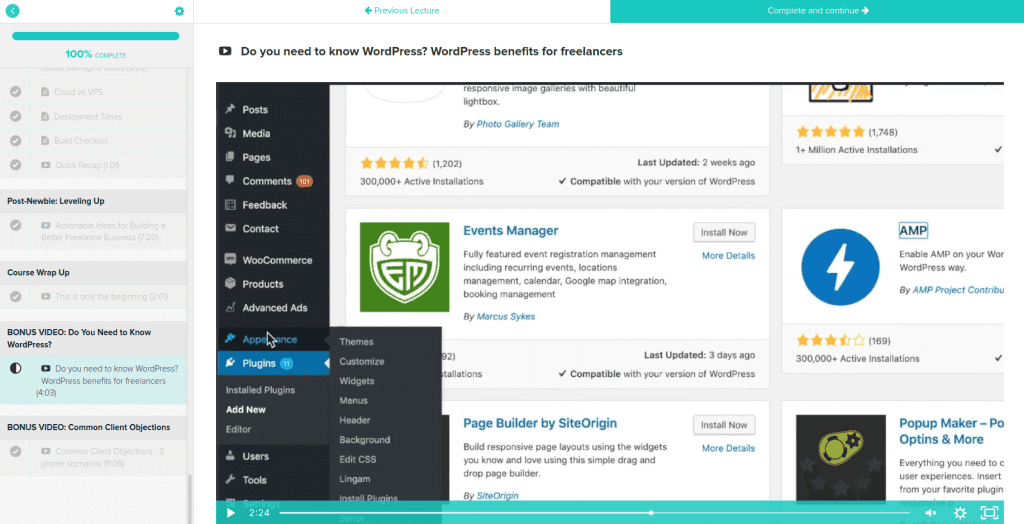Click the Feedback form icon
Screen dimensions: 1024x524
point(230,205)
